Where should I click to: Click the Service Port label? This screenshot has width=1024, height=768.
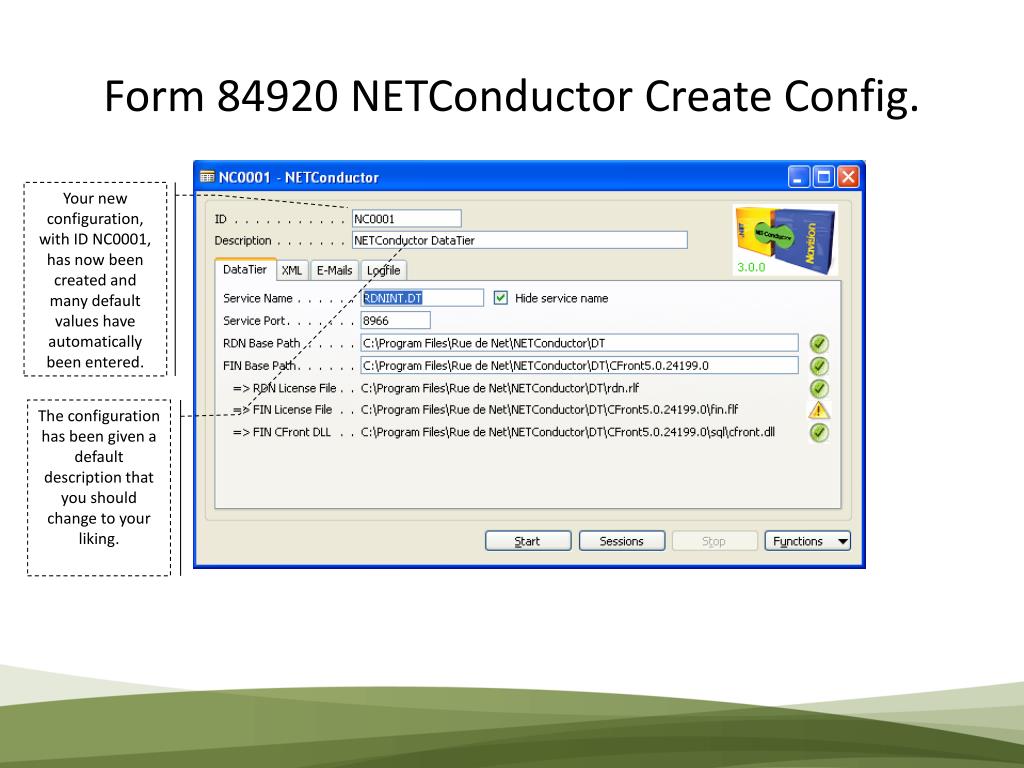click(254, 321)
